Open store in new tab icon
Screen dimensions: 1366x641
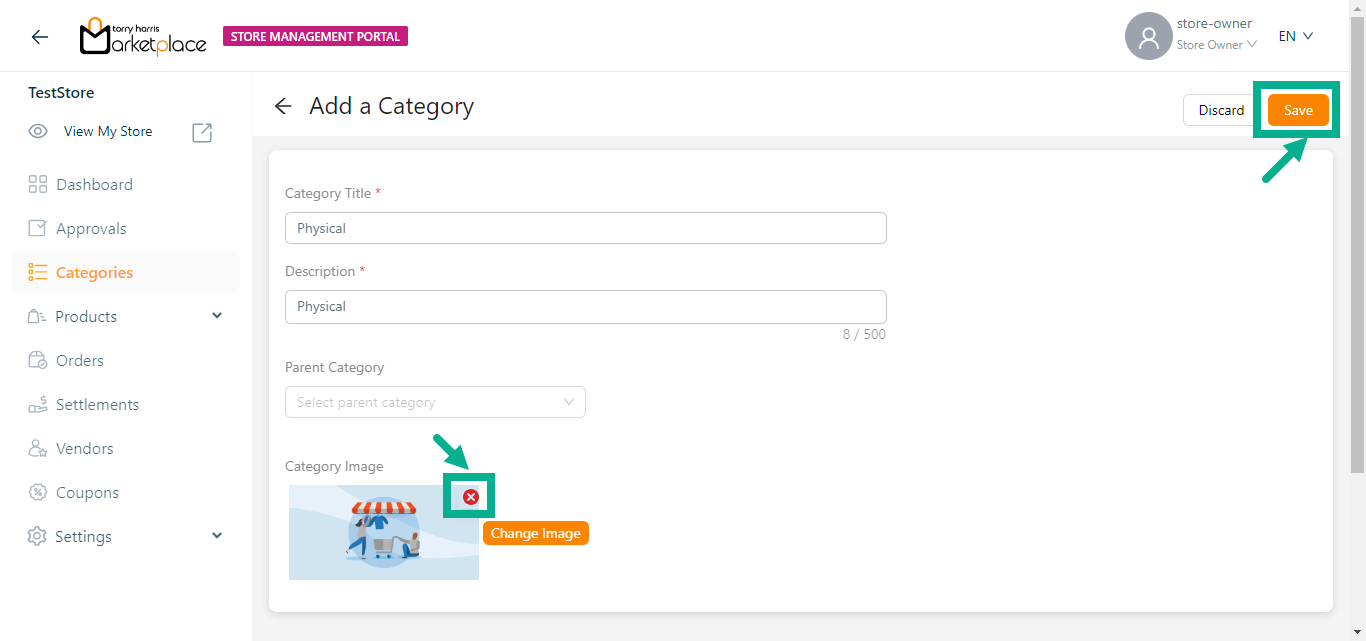(x=202, y=132)
